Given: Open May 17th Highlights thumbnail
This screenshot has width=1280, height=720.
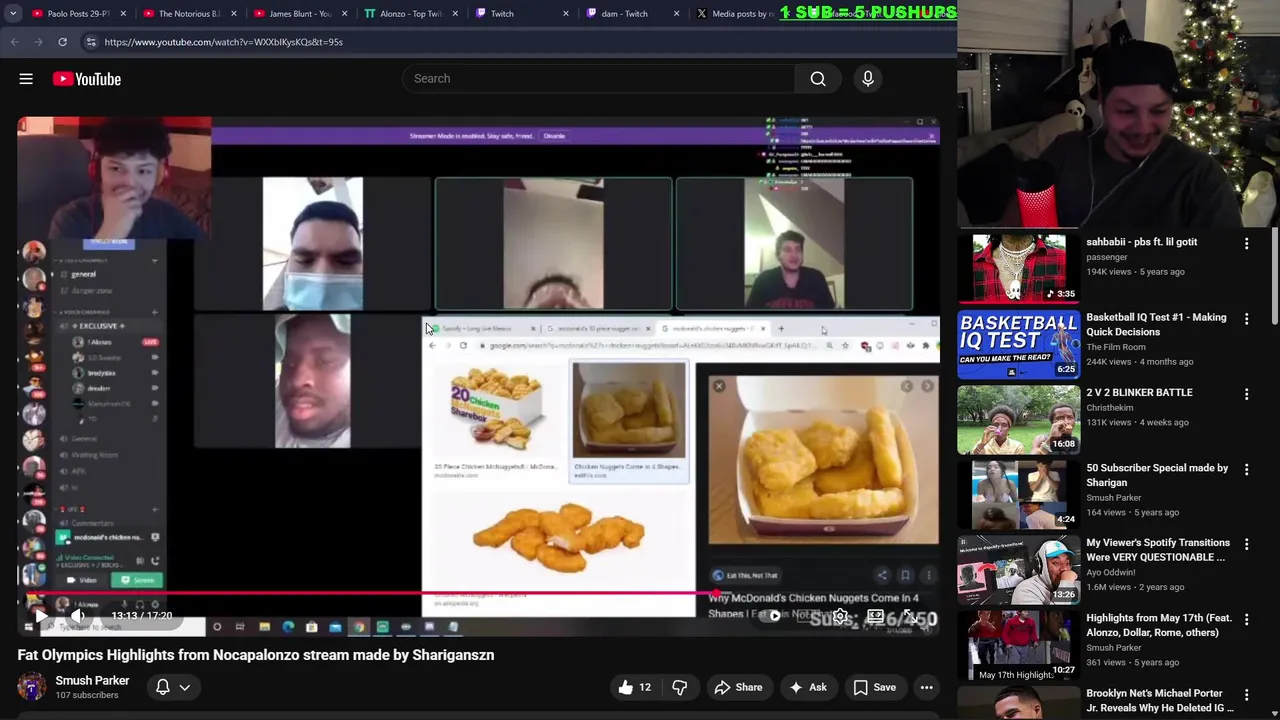Looking at the screenshot, I should [x=1019, y=645].
